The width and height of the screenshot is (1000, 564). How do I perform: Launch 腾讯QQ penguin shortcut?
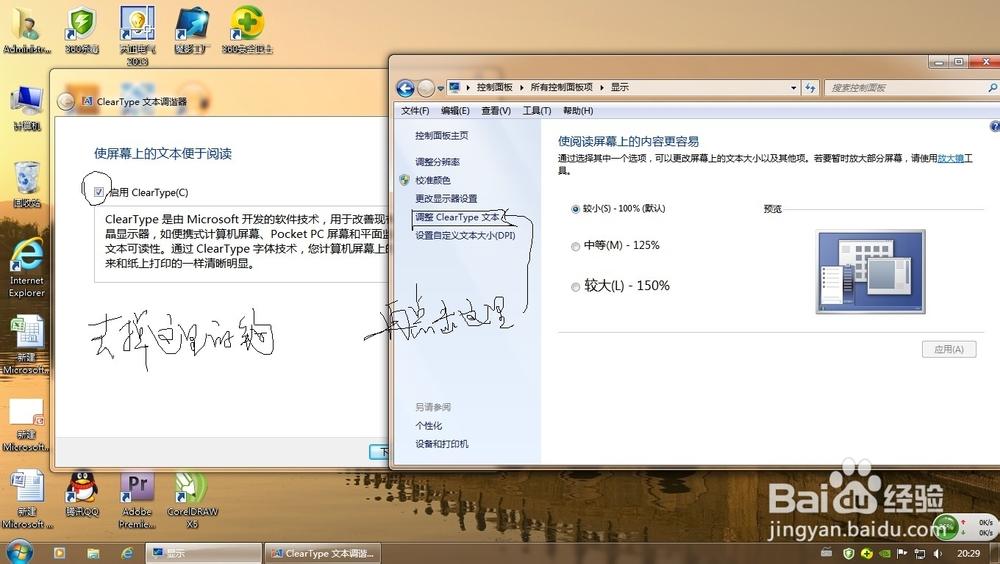coord(82,494)
